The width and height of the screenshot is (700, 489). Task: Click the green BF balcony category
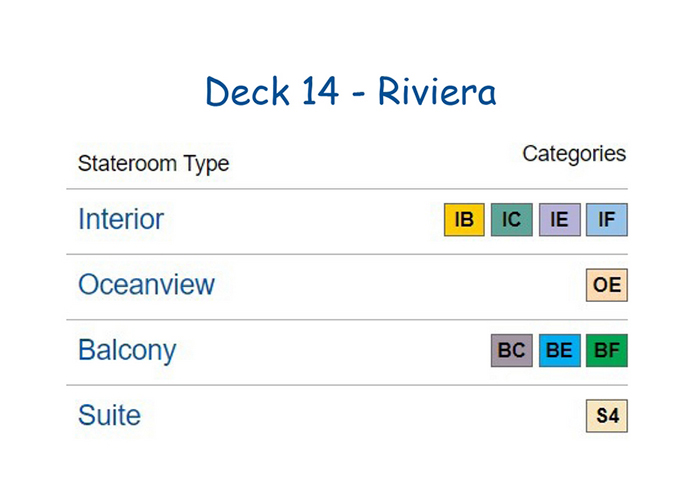tap(607, 350)
